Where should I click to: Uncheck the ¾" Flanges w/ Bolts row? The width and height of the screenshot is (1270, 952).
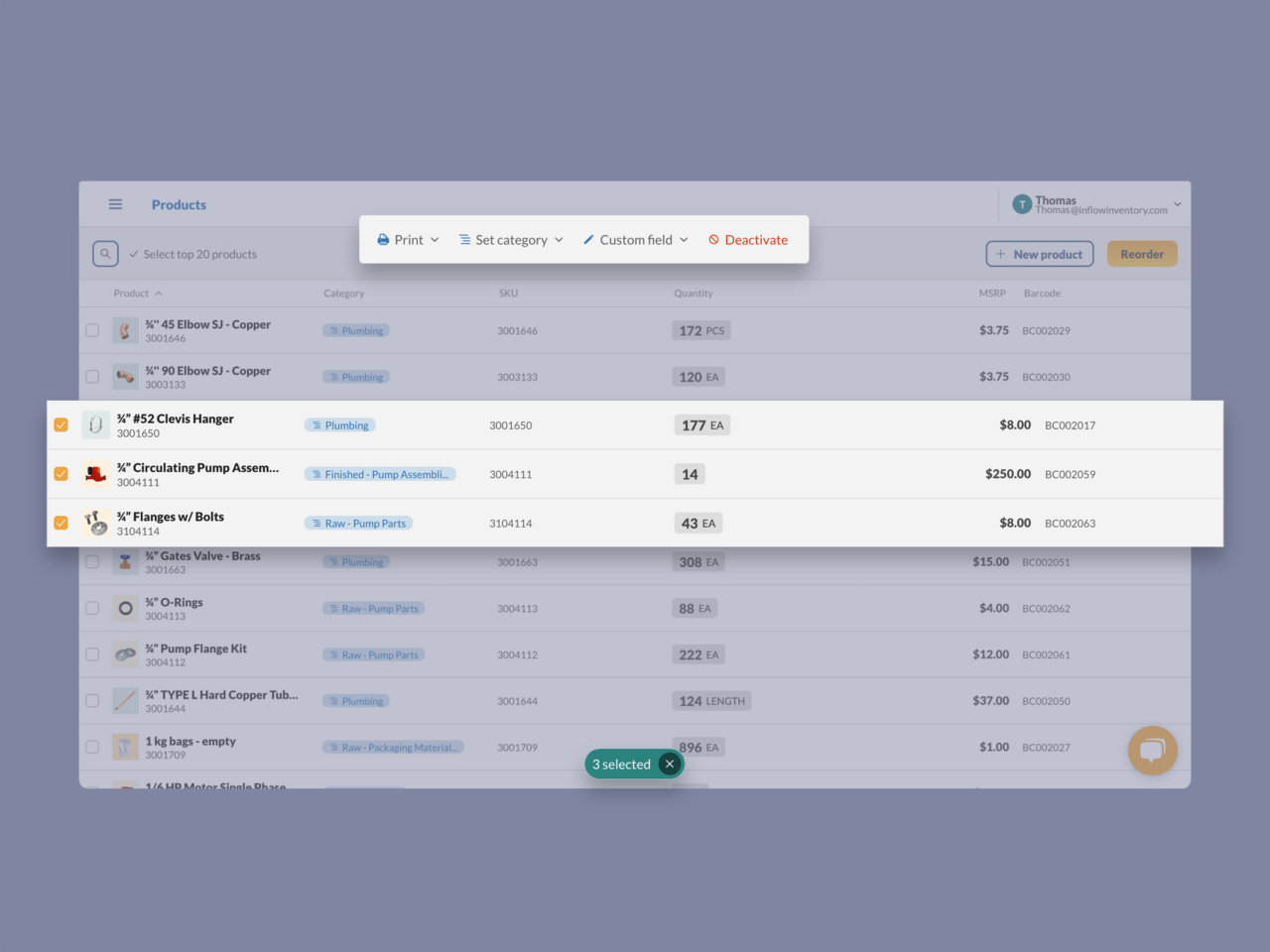point(61,523)
